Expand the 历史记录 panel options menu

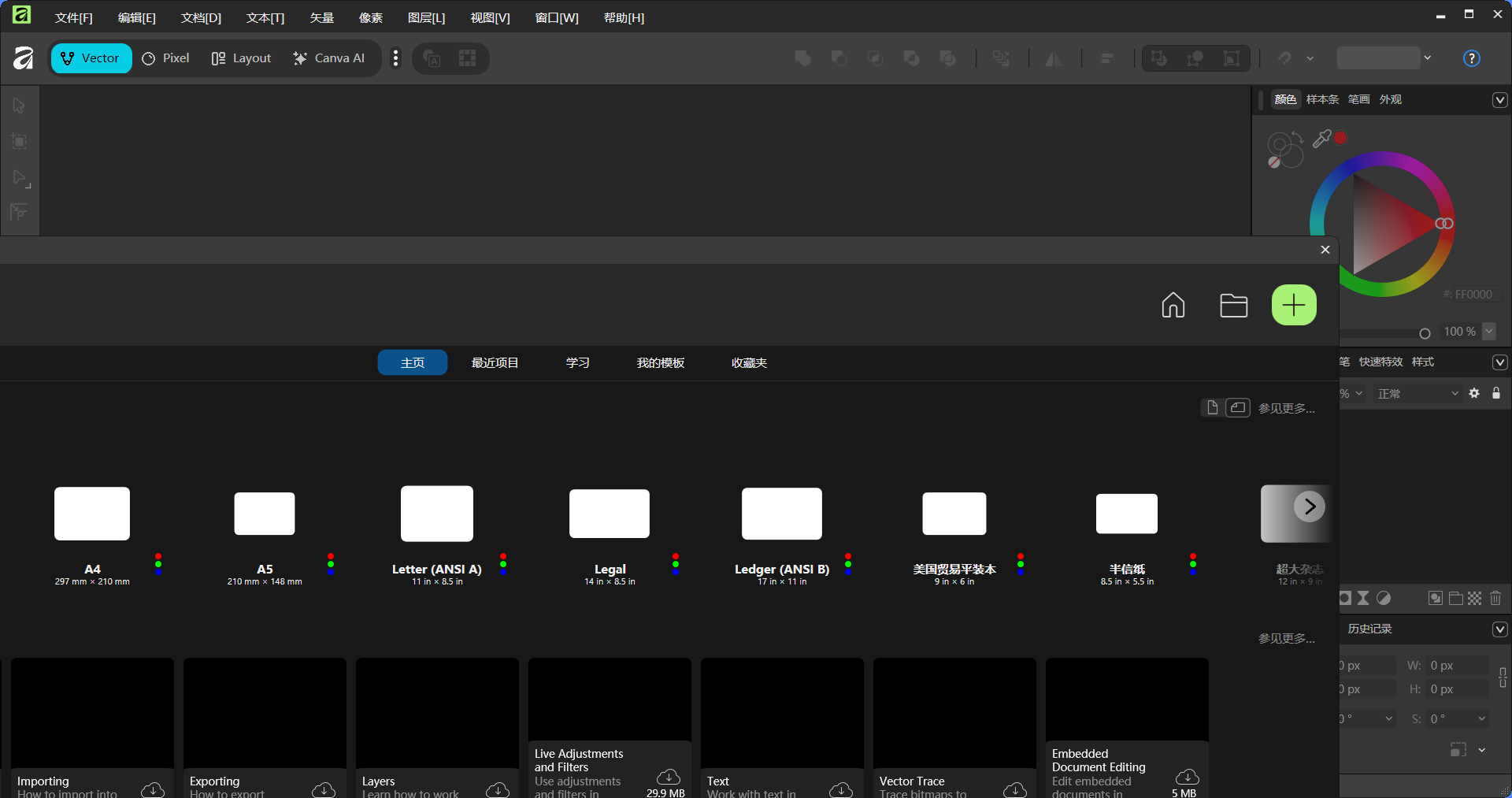(x=1500, y=629)
